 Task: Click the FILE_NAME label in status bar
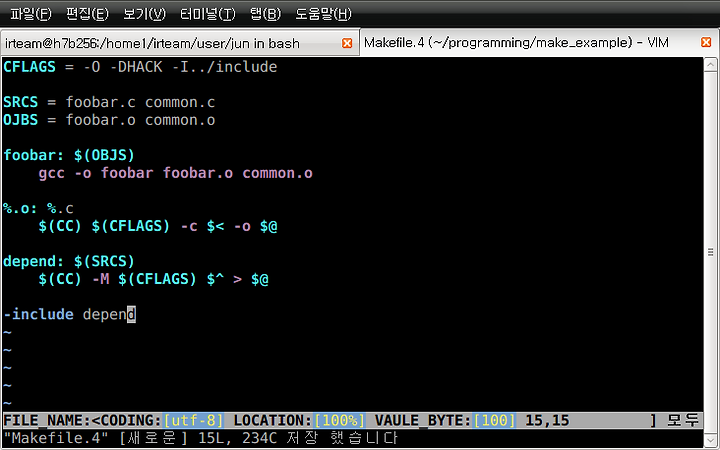pyautogui.click(x=47, y=421)
